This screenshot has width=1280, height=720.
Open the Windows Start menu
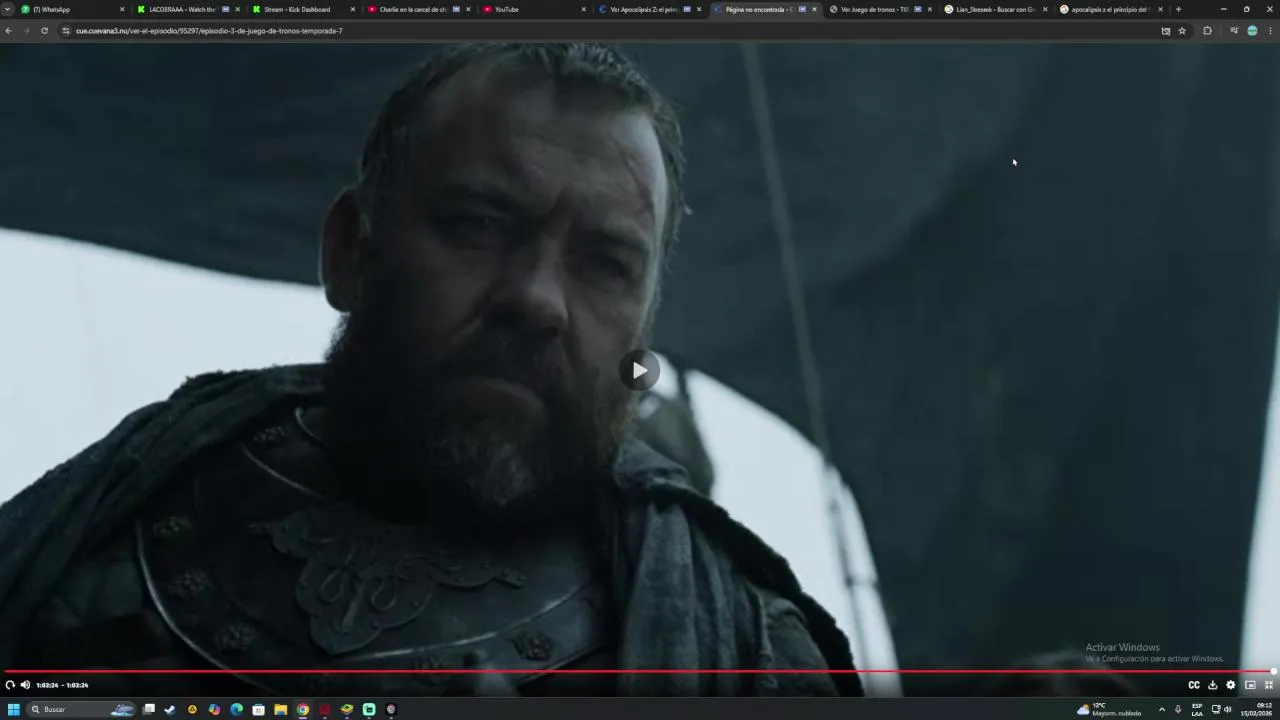pos(14,709)
